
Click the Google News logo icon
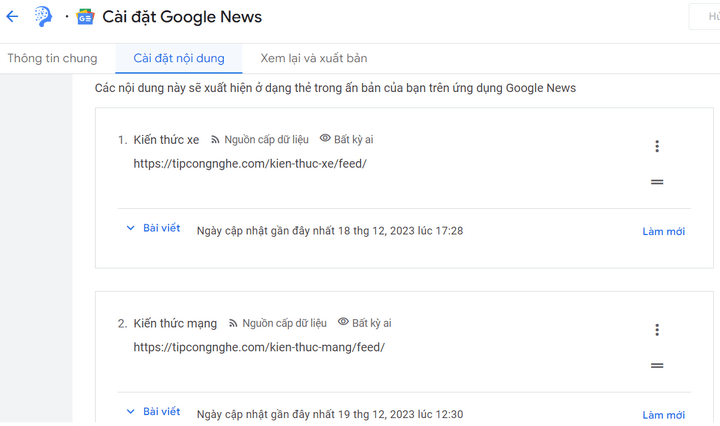pos(85,17)
